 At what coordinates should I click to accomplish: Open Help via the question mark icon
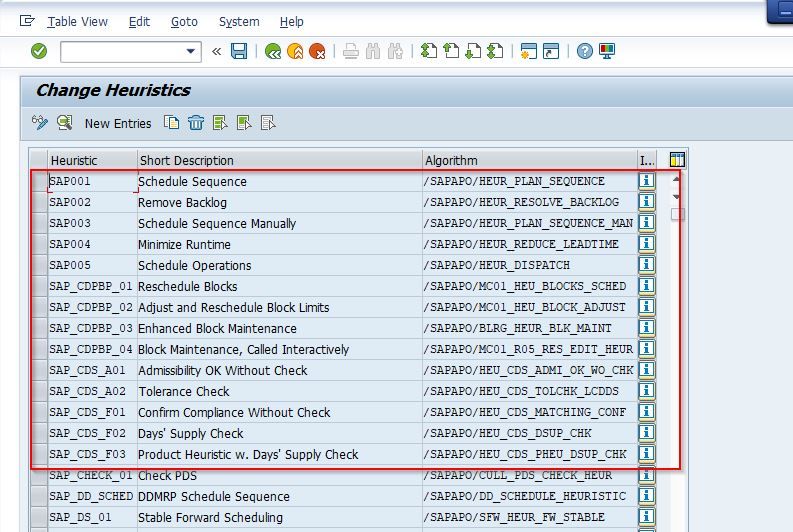(585, 51)
